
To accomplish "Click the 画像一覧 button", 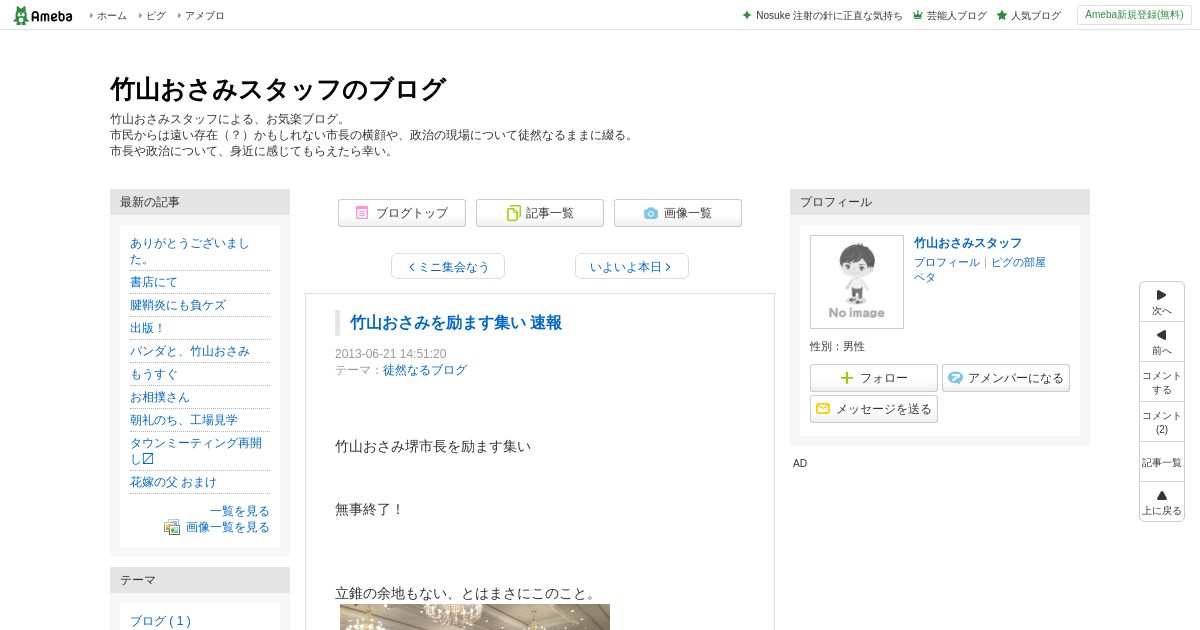I will tap(678, 213).
